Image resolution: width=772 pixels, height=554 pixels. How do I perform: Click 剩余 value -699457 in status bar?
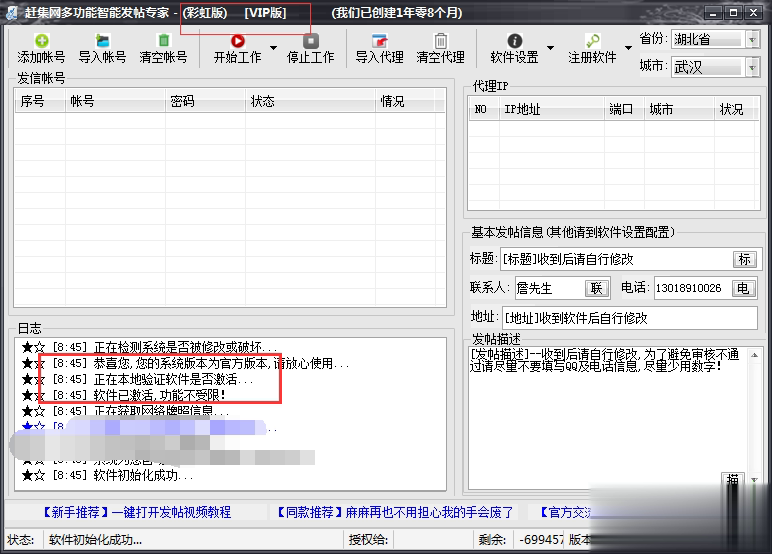pyautogui.click(x=542, y=540)
